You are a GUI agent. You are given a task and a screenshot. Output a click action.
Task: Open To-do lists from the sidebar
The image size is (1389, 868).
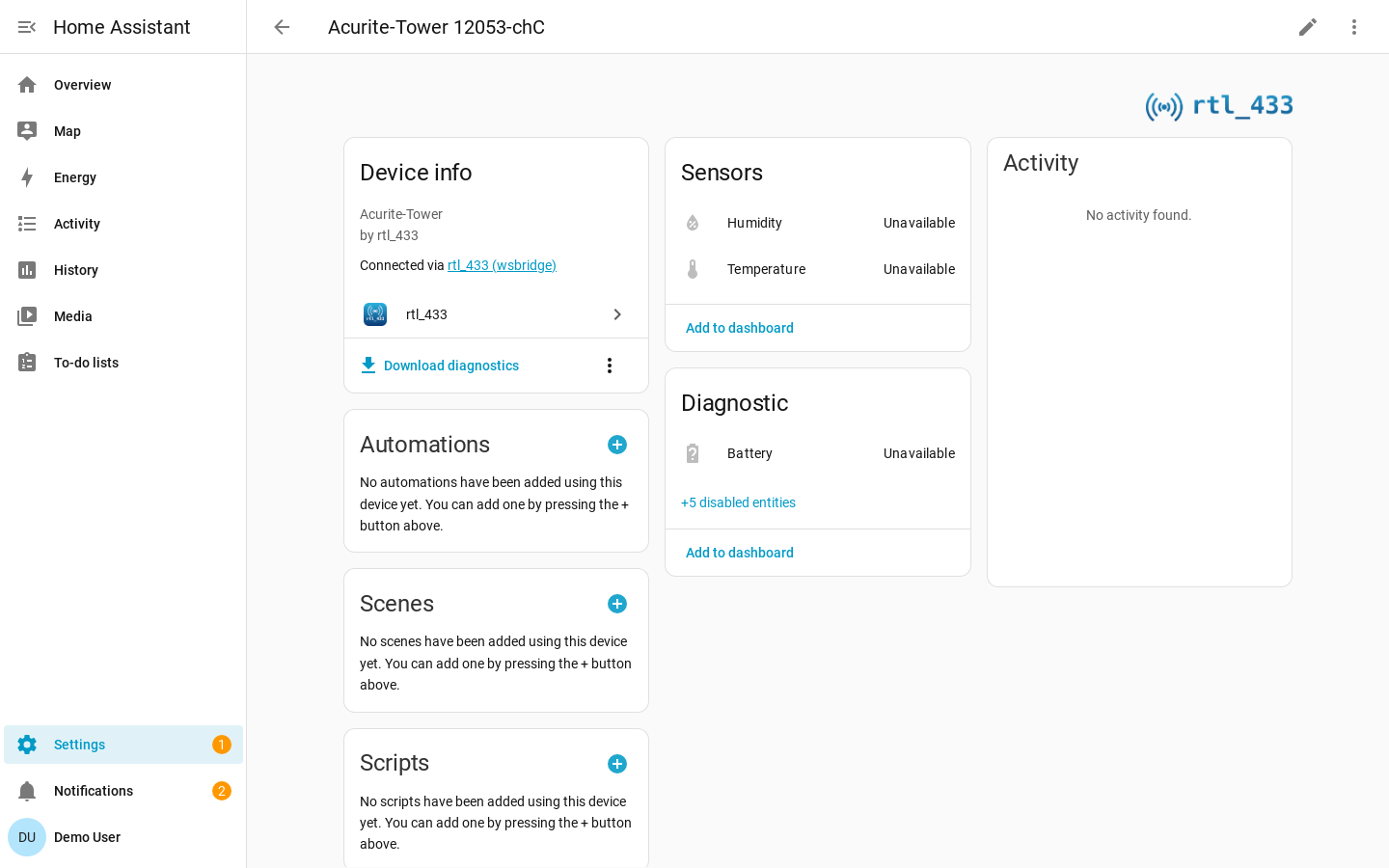coord(123,363)
